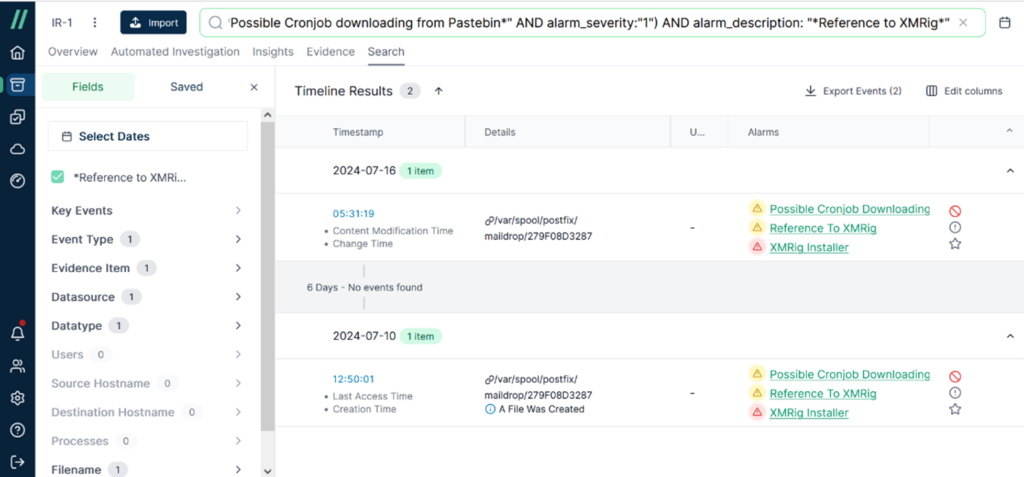This screenshot has height=477, width=1024.
Task: Open the Insights tab
Action: tap(273, 52)
